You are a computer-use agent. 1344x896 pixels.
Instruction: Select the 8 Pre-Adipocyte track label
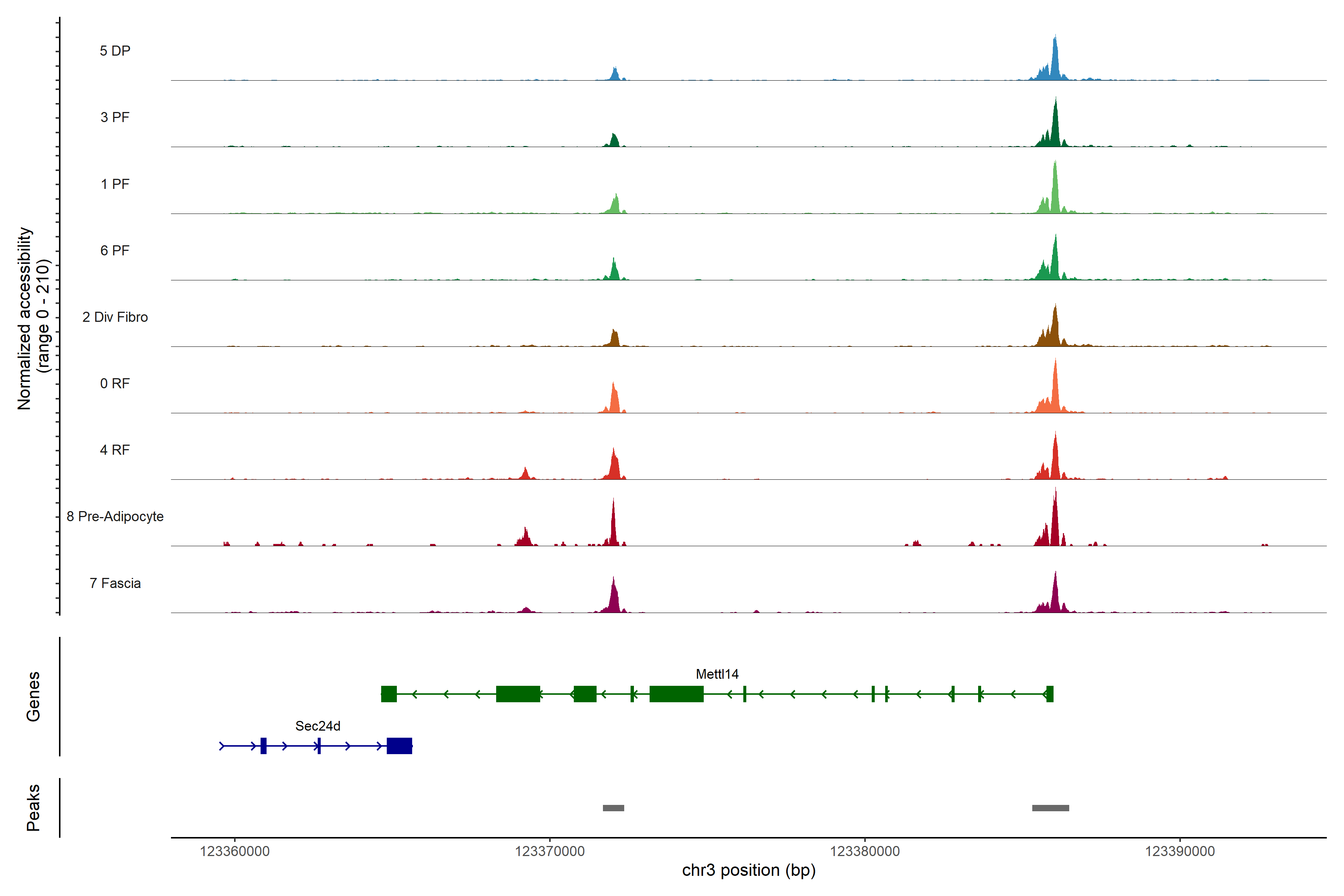pyautogui.click(x=115, y=517)
